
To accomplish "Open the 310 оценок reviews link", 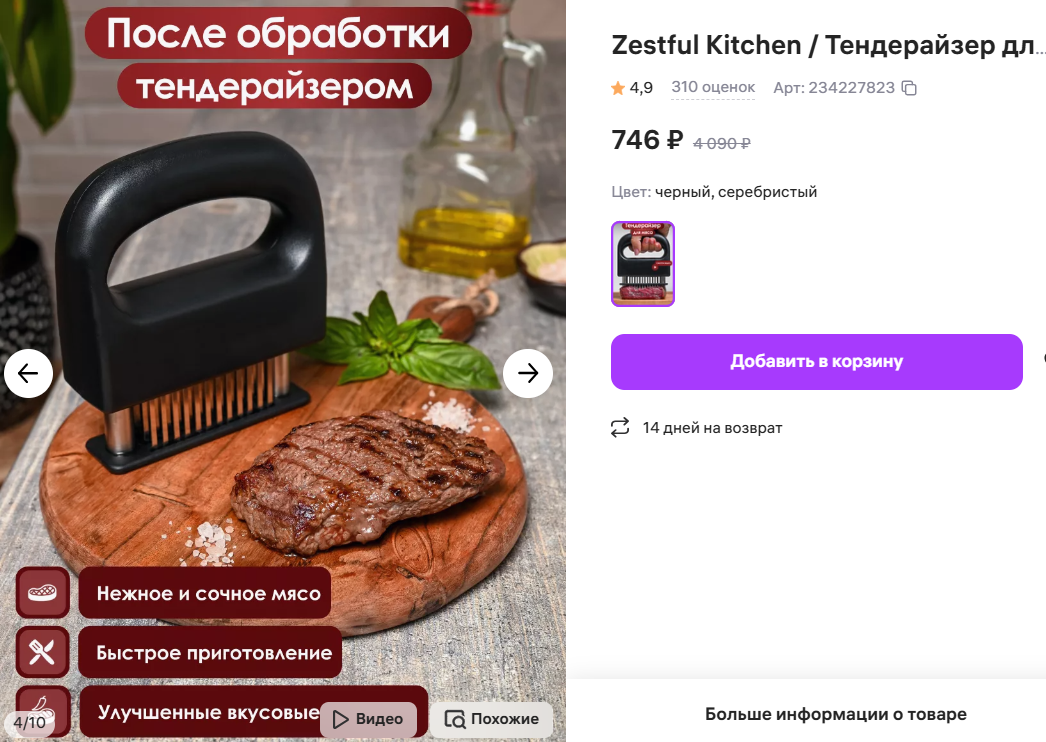I will point(712,87).
